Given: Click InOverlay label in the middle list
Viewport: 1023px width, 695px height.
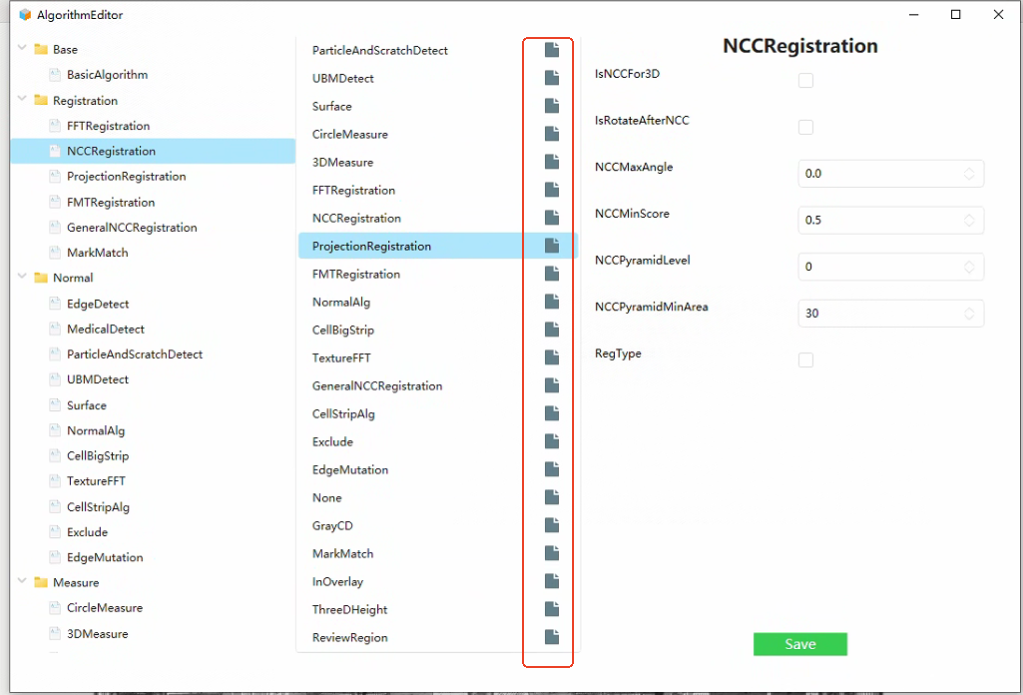Looking at the screenshot, I should 337,581.
